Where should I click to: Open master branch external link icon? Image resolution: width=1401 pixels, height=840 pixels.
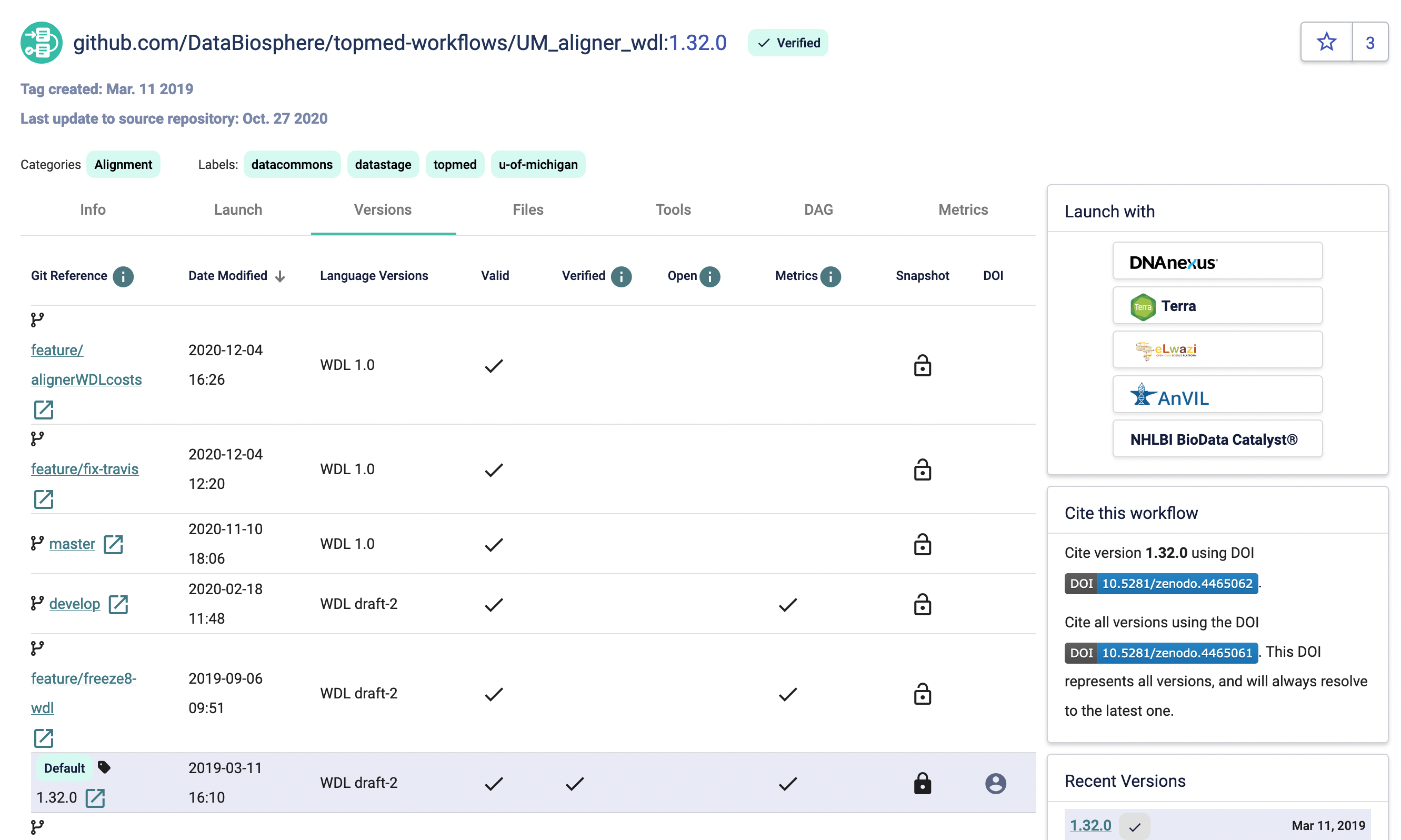113,544
